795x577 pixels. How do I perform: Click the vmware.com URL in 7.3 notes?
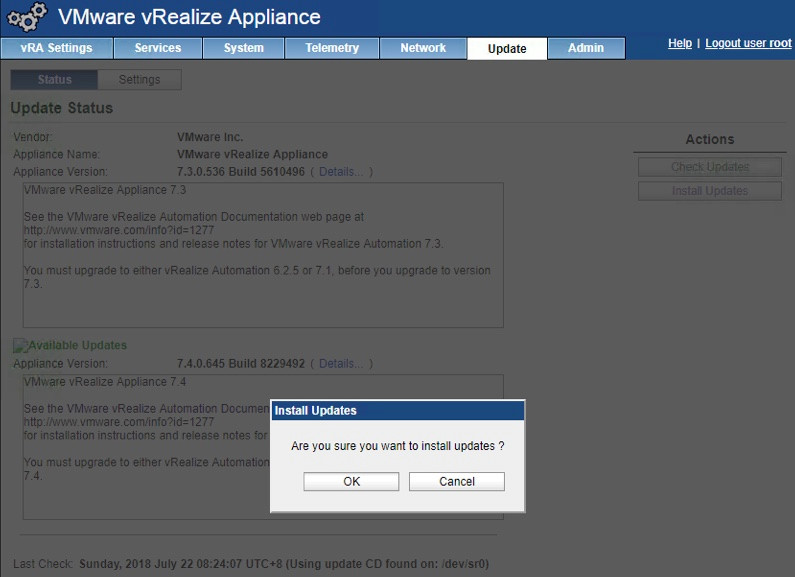point(119,230)
